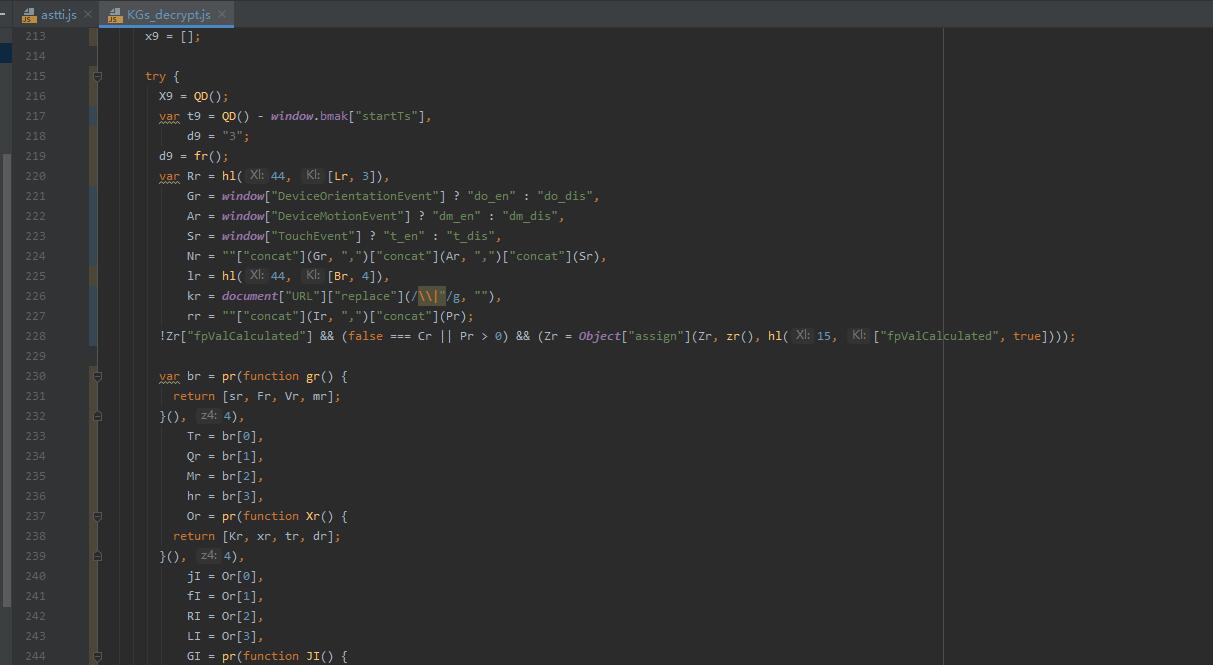Click the fold end marker at line 232
This screenshot has width=1213, height=665.
pos(97,416)
